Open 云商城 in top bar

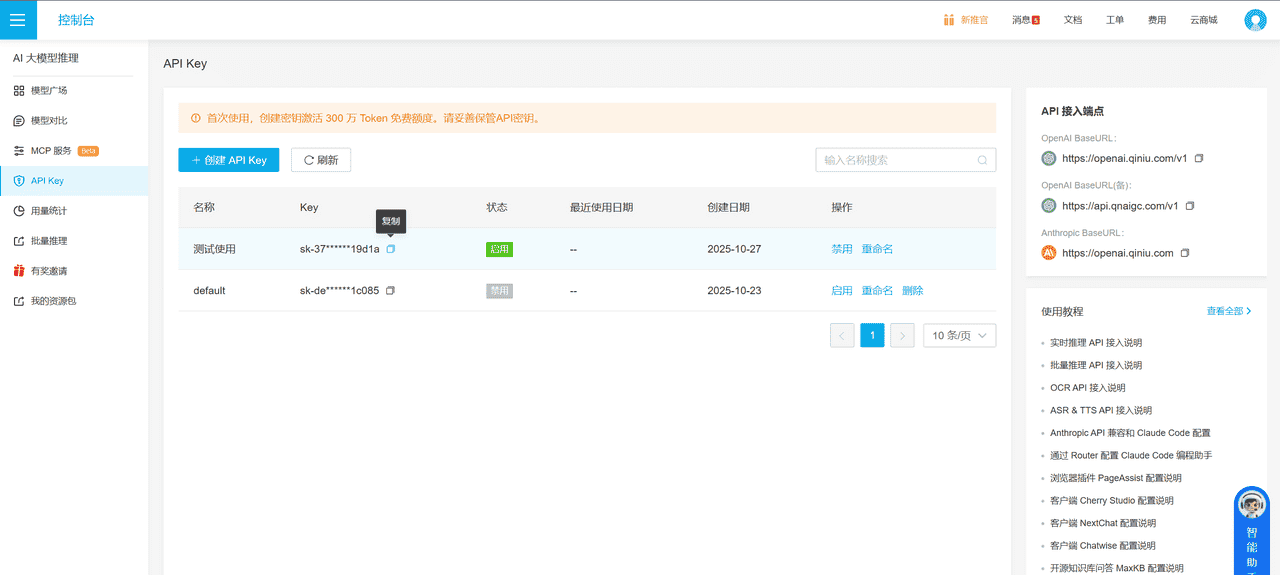tap(1204, 20)
